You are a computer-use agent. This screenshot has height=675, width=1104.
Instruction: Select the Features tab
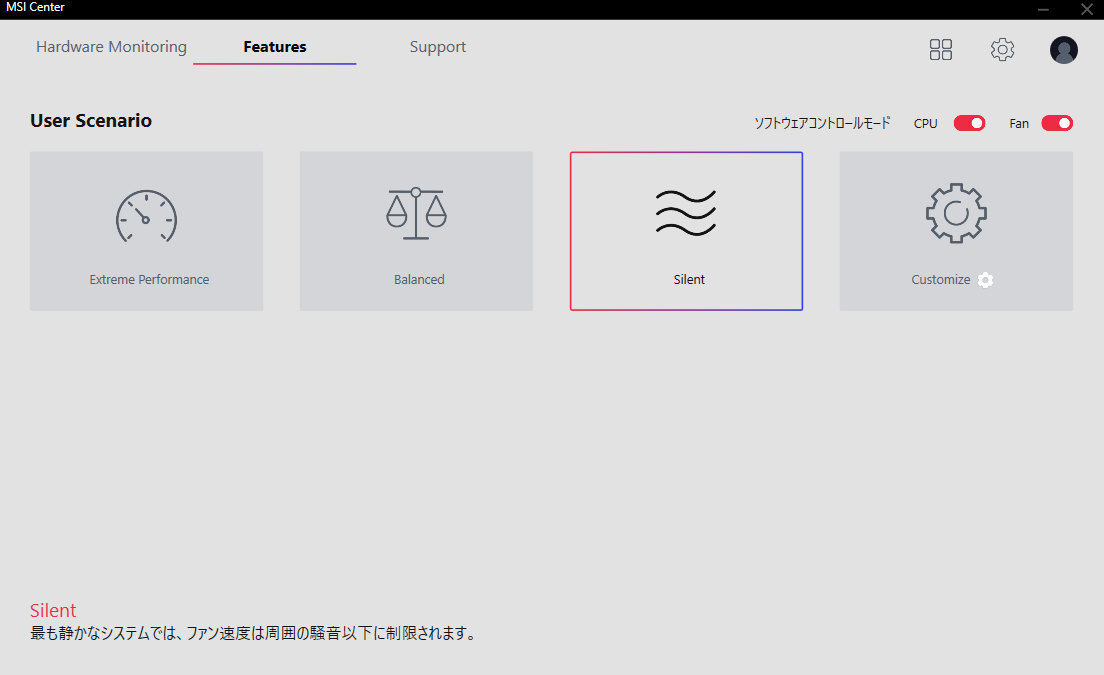click(x=273, y=46)
